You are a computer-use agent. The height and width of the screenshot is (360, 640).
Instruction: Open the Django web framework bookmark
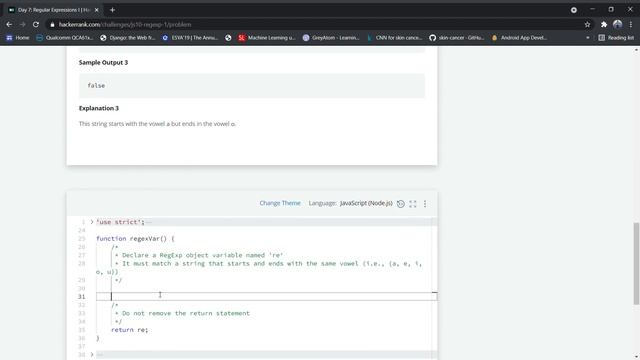(128, 38)
